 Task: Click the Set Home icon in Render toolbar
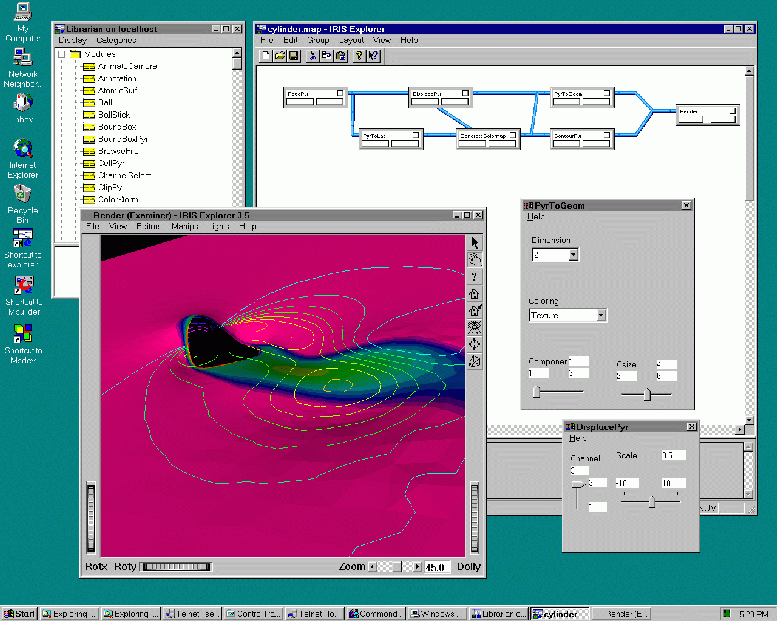pos(475,310)
